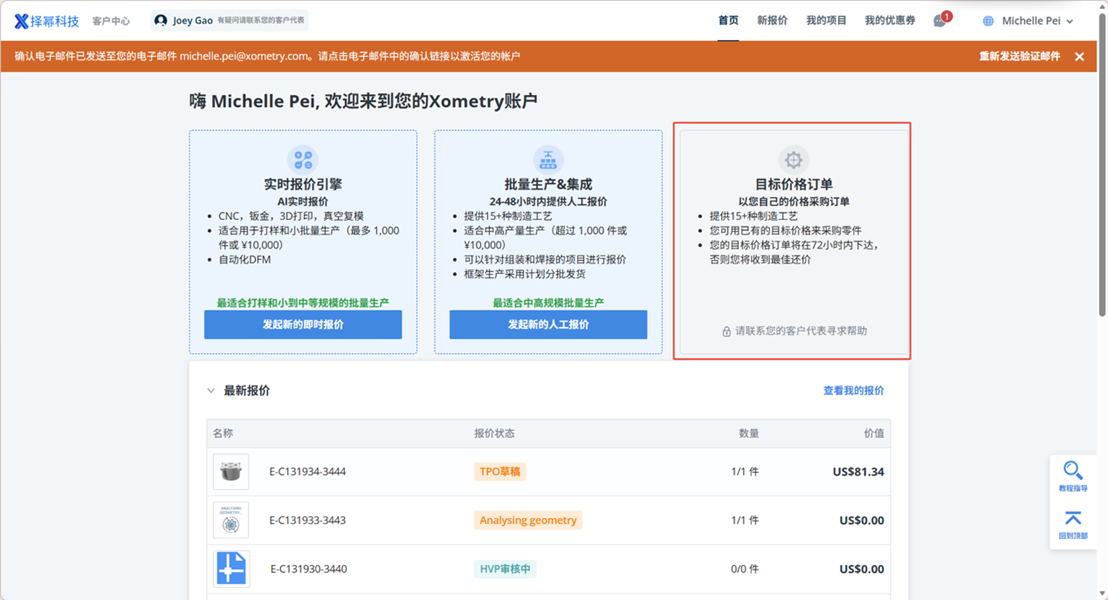1108x600 pixels.
Task: Click the 择幂科技 logo in the header
Action: tap(47, 21)
